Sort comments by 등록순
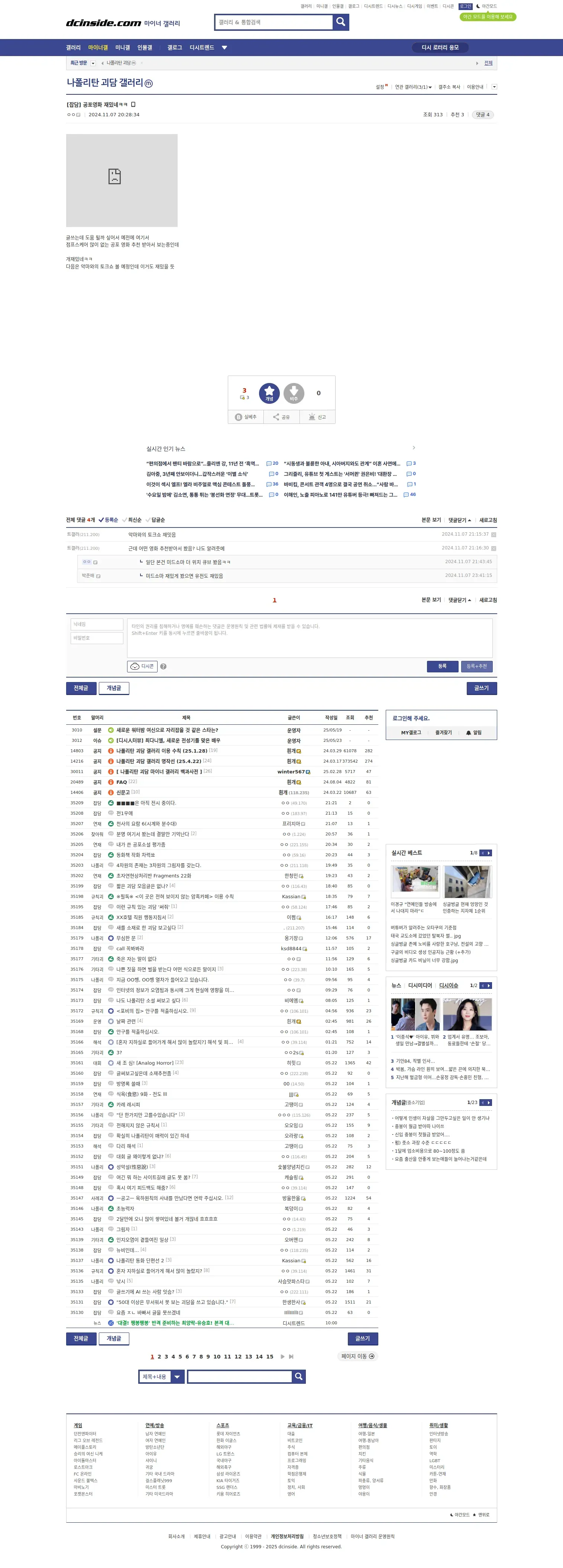This screenshot has width=563, height=1568. coord(109,520)
